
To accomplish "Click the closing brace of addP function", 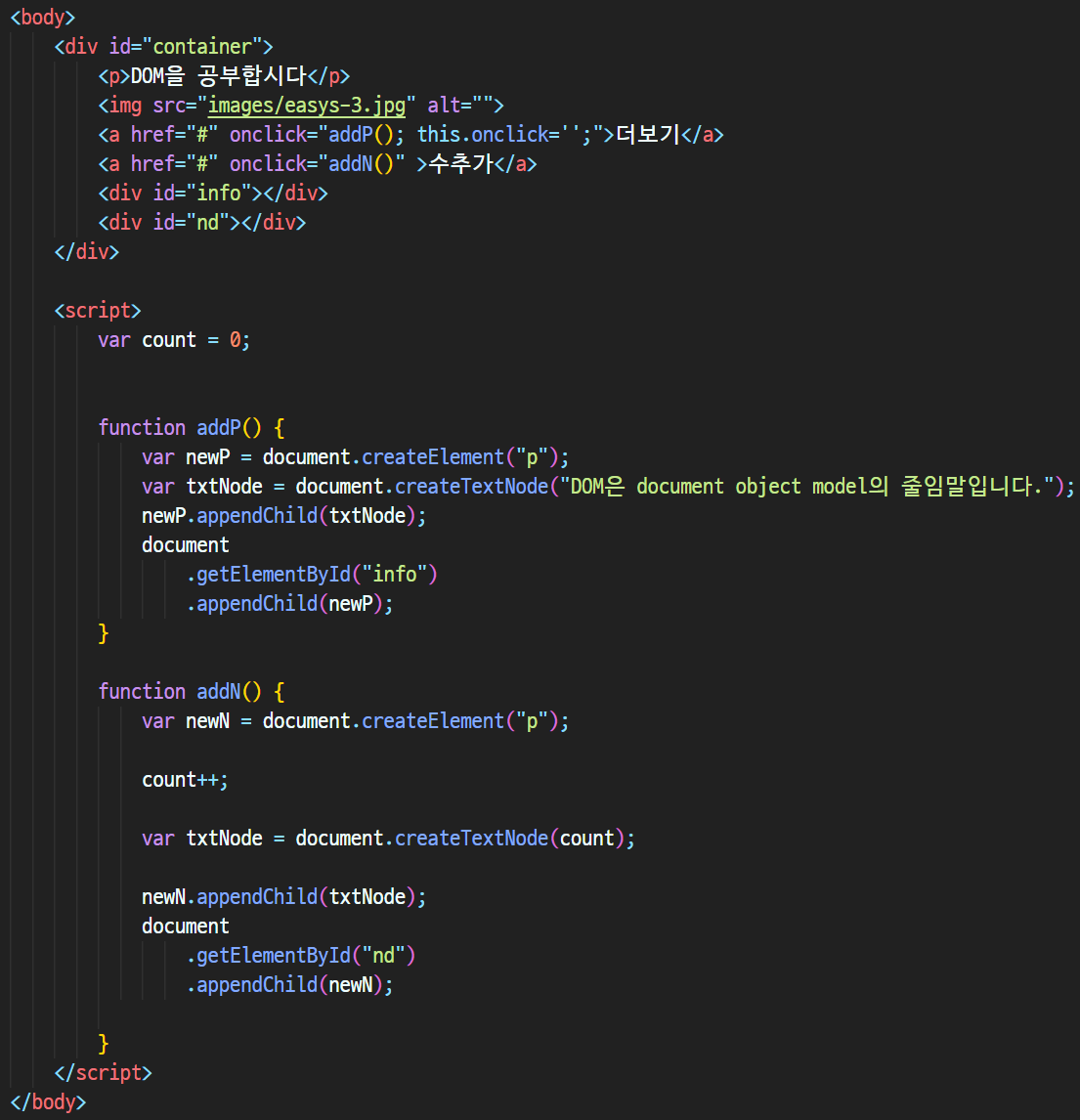I will click(104, 633).
